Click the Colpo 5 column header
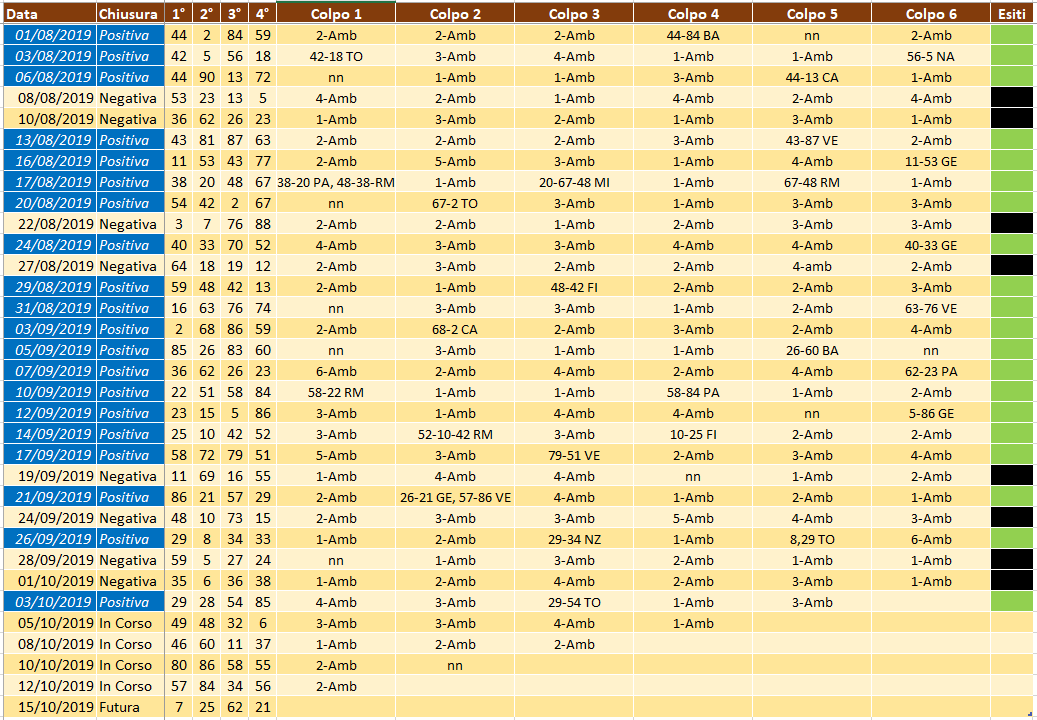The height and width of the screenshot is (720, 1037). [x=812, y=13]
